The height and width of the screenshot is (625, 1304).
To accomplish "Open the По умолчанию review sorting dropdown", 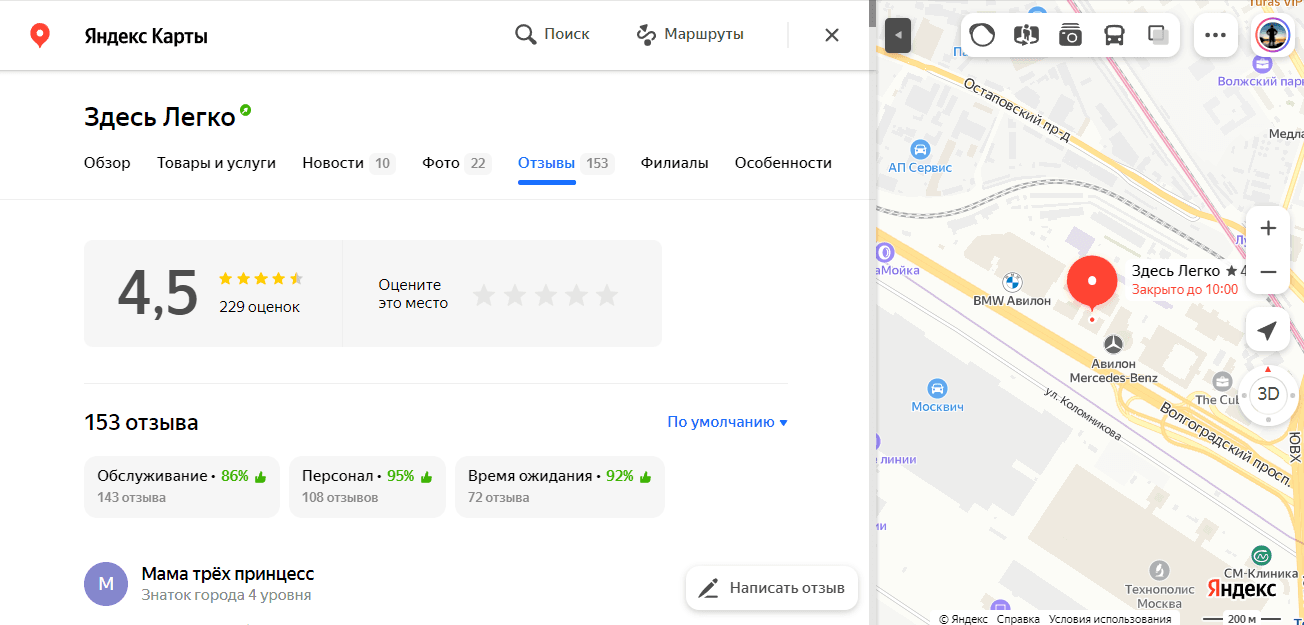I will (727, 422).
